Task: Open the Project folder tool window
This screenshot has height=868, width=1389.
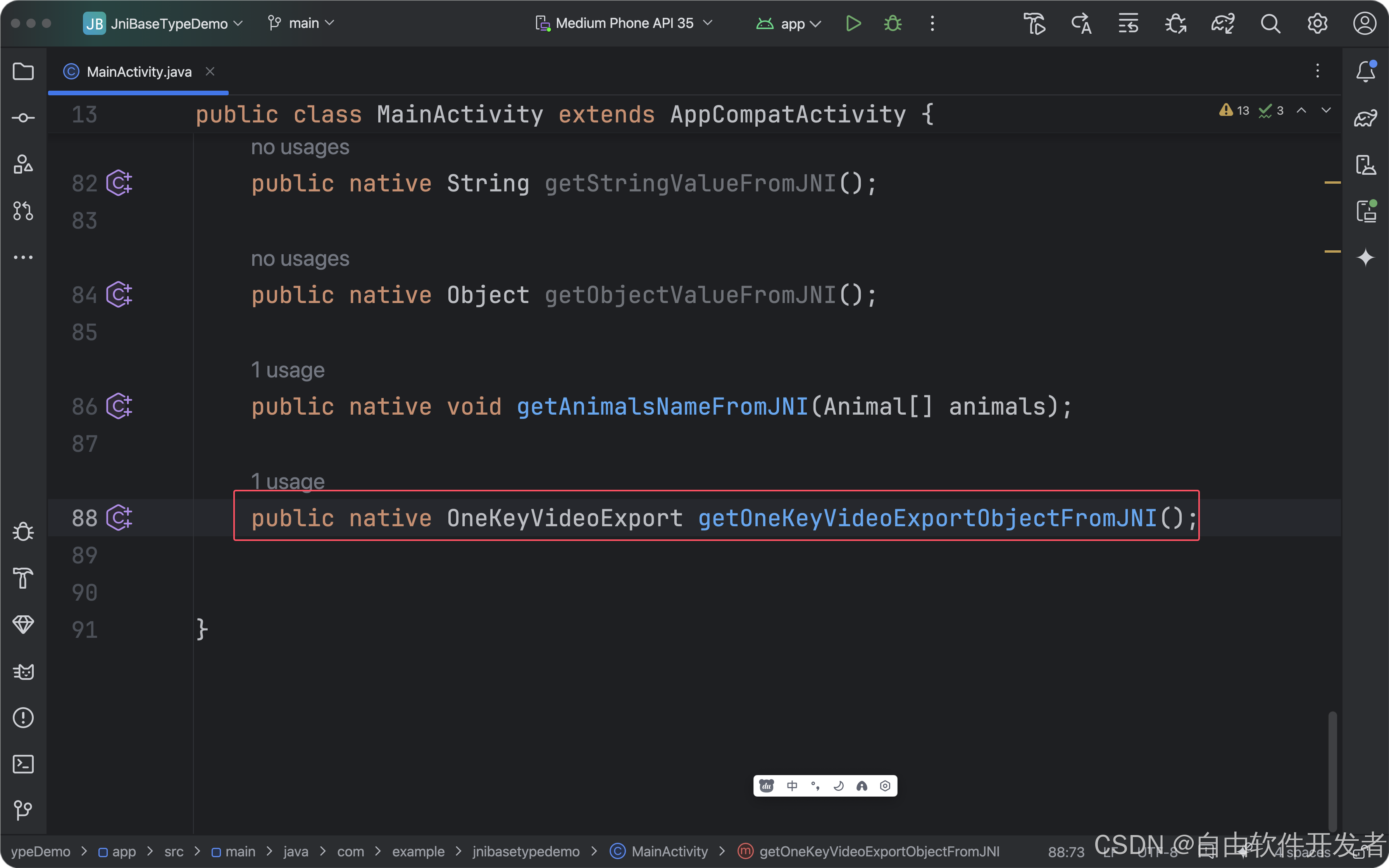Action: click(x=23, y=71)
